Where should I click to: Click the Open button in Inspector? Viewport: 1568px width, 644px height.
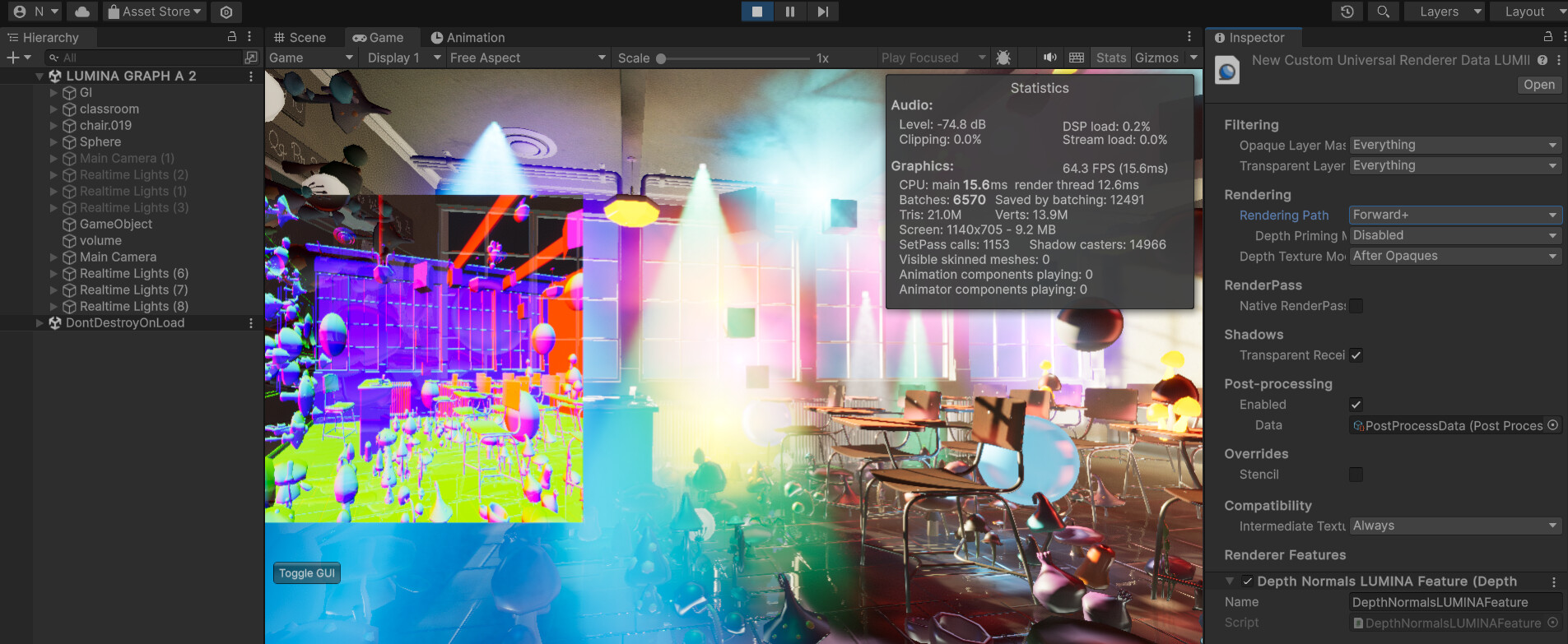tap(1539, 85)
